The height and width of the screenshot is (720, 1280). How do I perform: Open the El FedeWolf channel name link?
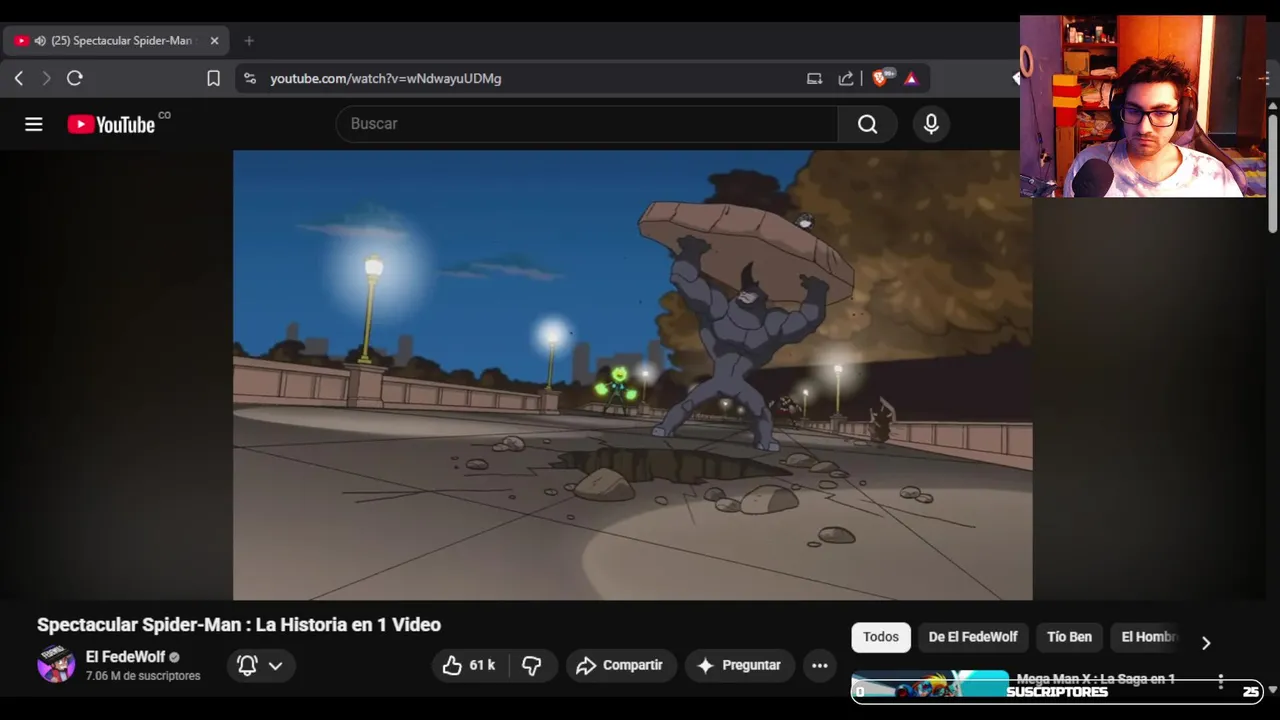tap(125, 657)
